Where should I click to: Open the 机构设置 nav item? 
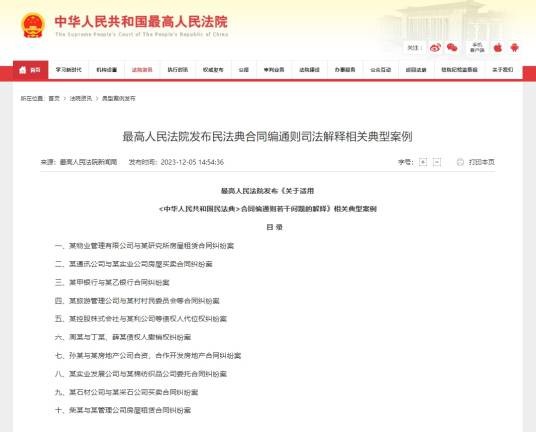point(107,70)
